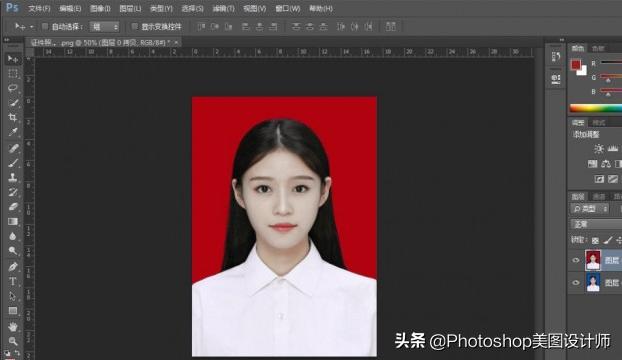Select the Clone Stamp tool

pos(13,177)
